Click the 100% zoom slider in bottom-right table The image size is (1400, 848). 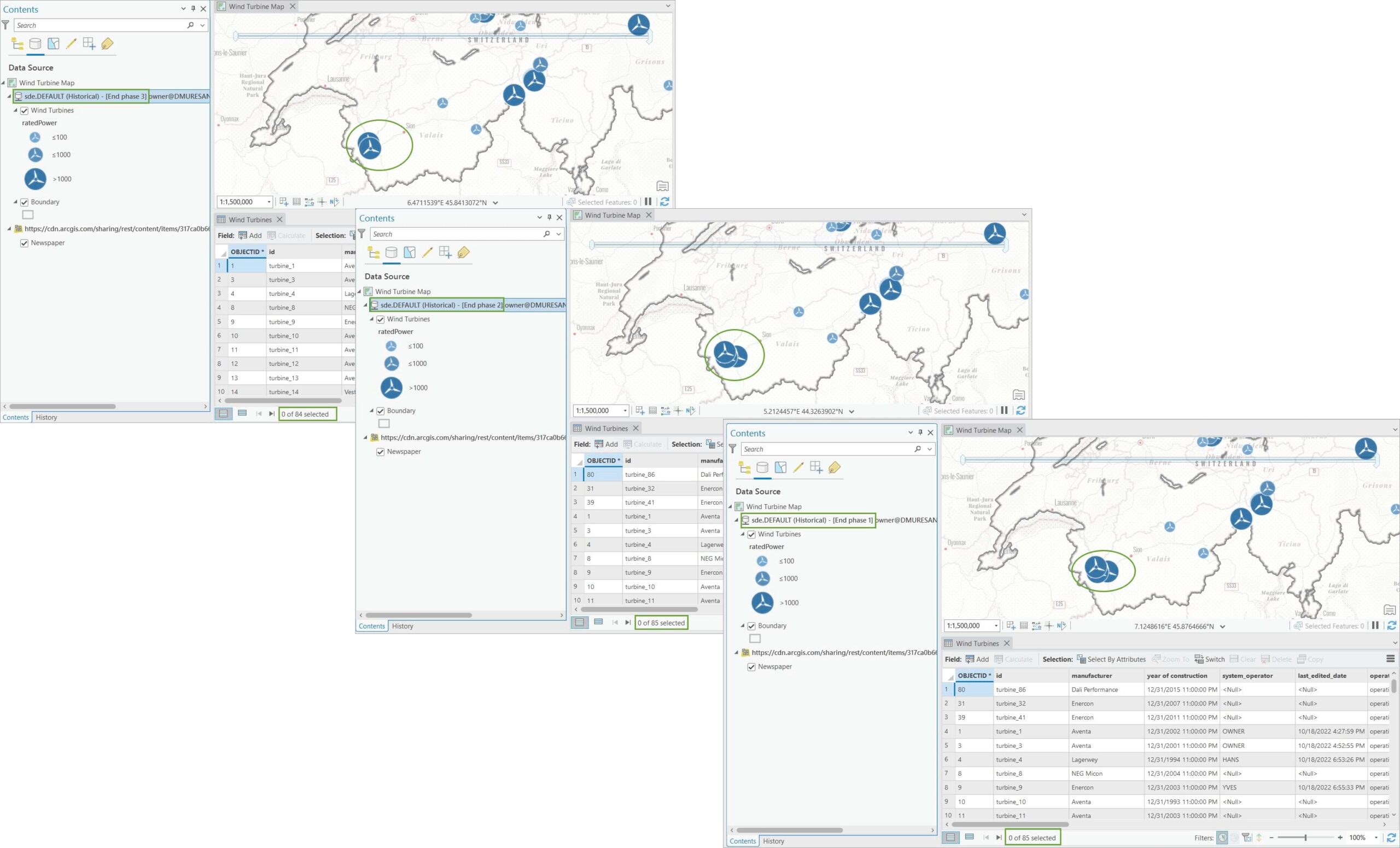[x=1310, y=838]
